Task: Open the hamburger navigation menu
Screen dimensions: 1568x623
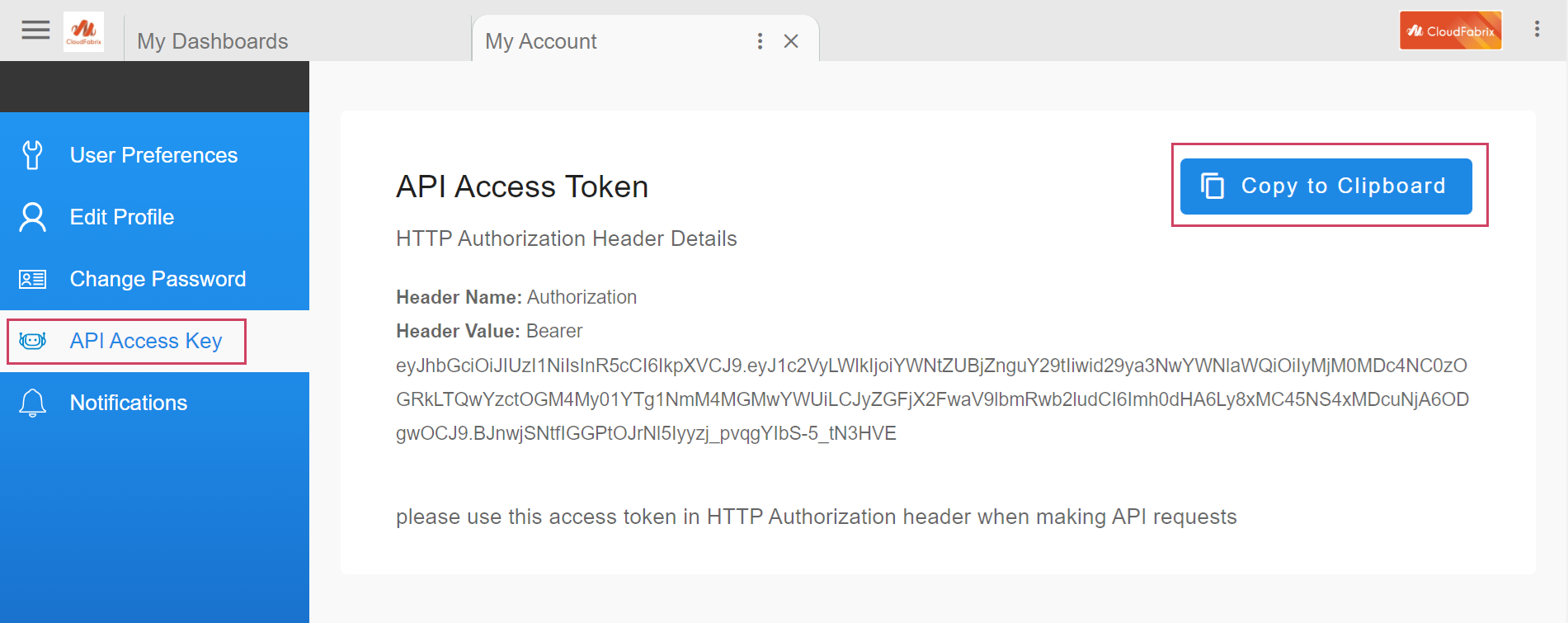Action: pos(35,31)
